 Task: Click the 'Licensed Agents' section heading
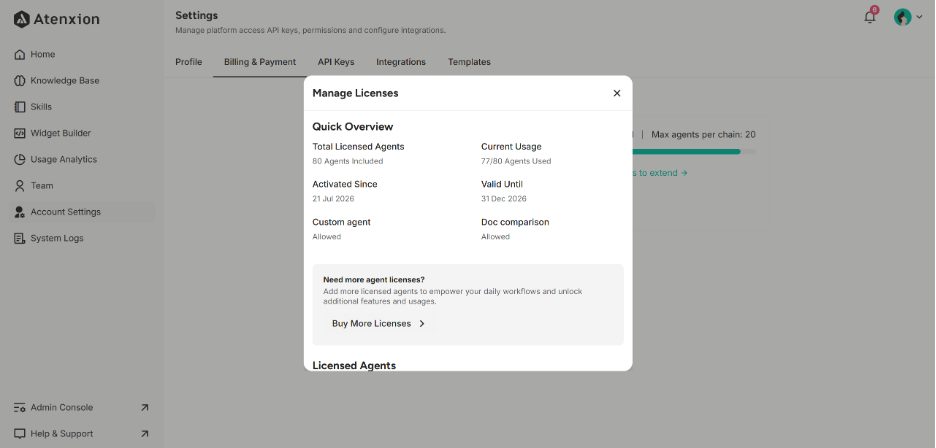tap(354, 365)
